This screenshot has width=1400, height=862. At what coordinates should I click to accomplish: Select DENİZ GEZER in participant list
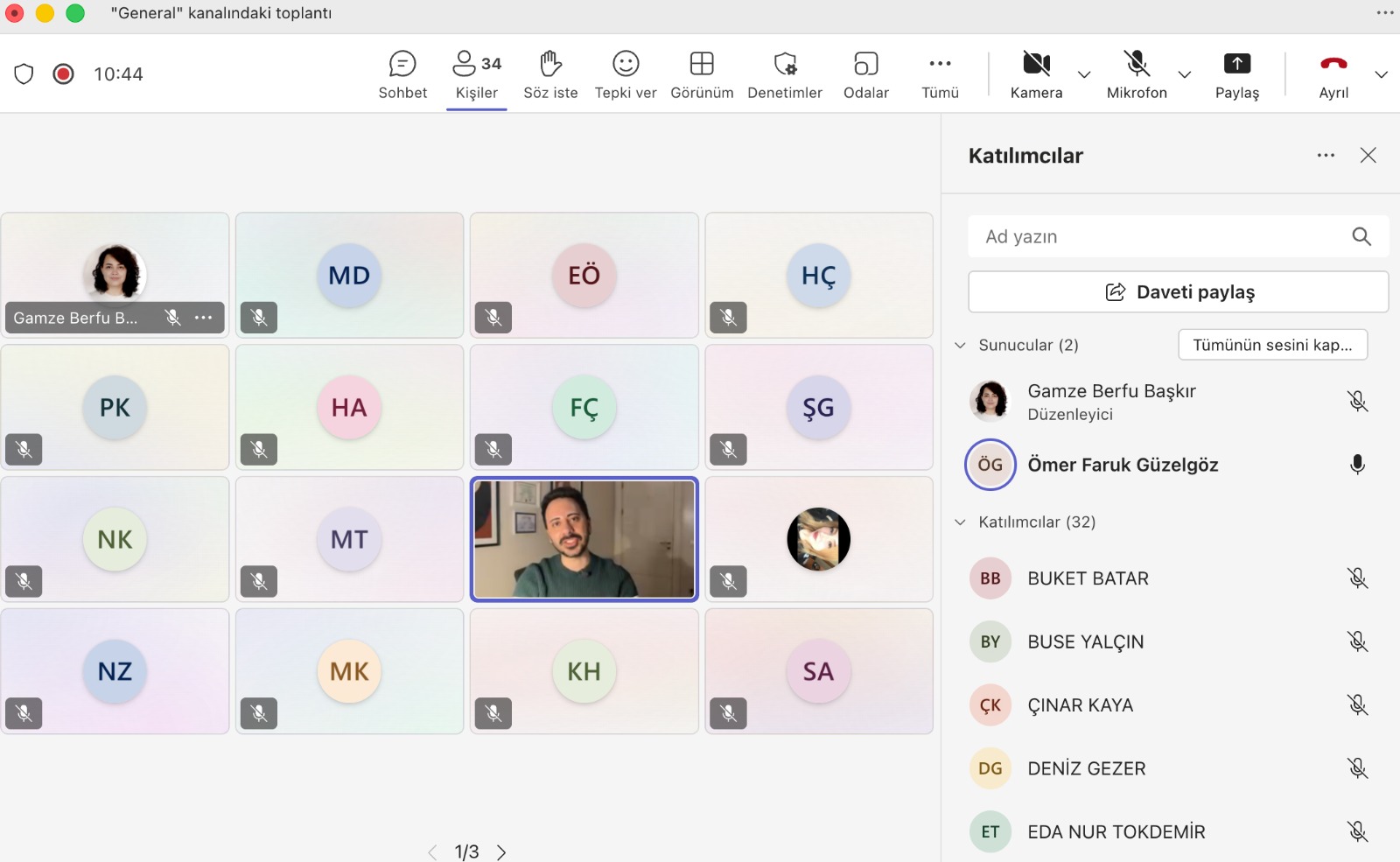point(1169,768)
